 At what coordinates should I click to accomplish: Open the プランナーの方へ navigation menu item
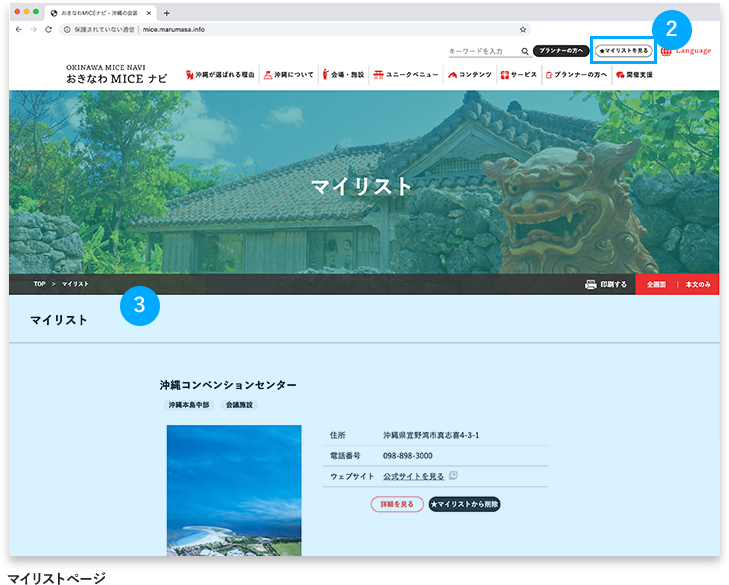click(x=577, y=74)
